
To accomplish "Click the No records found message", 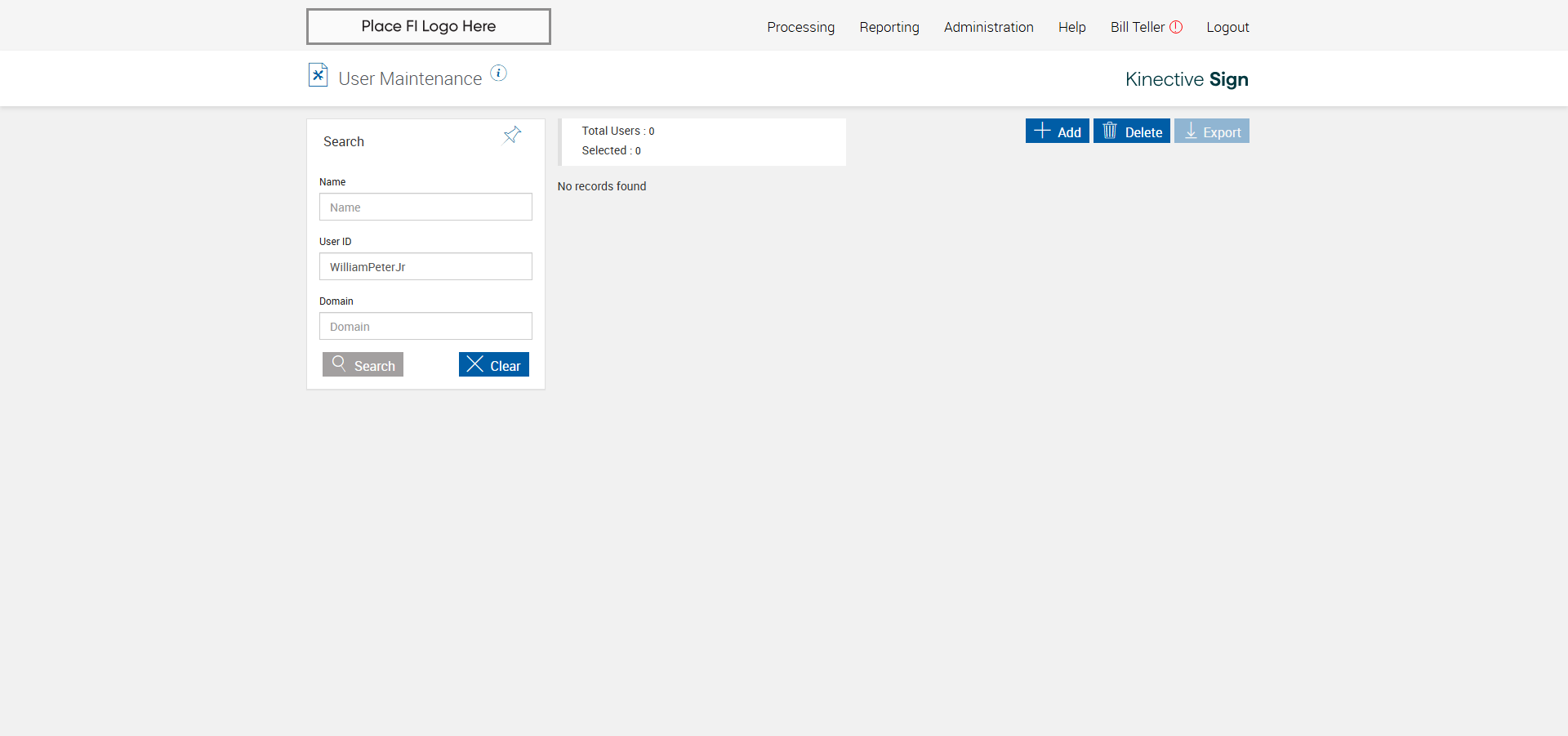I will pyautogui.click(x=602, y=186).
